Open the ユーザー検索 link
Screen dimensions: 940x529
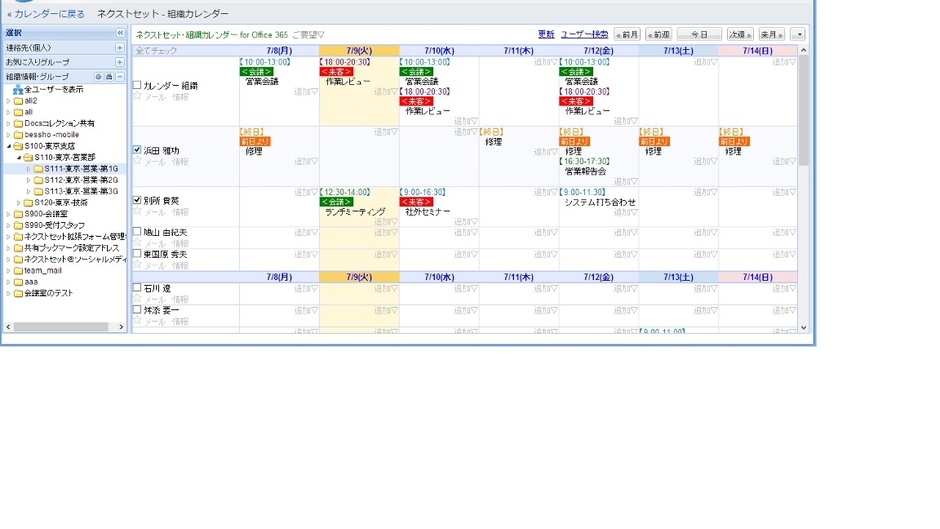click(x=584, y=35)
